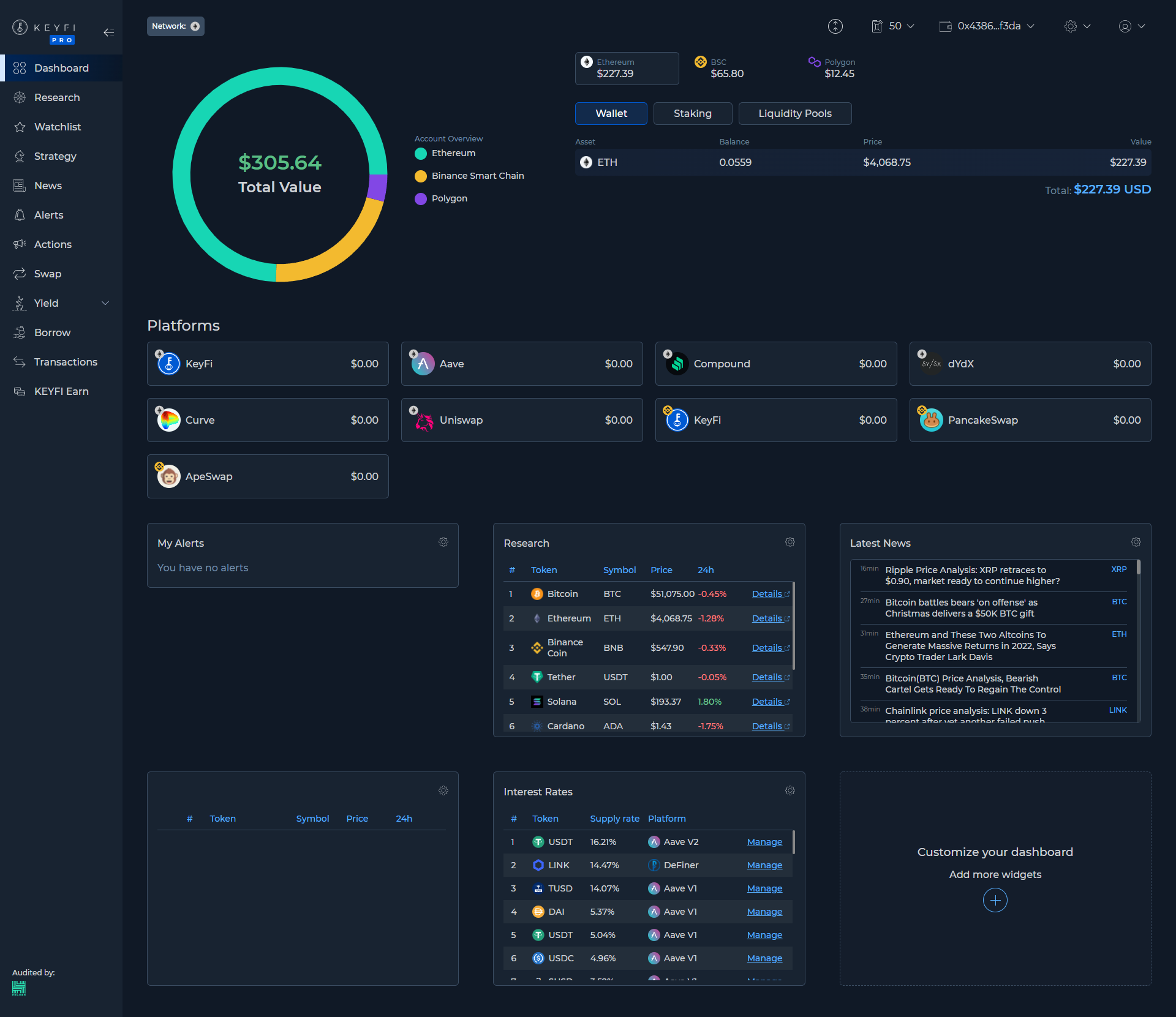Click the 24h column header in Research
Image resolution: width=1176 pixels, height=1017 pixels.
click(x=706, y=570)
